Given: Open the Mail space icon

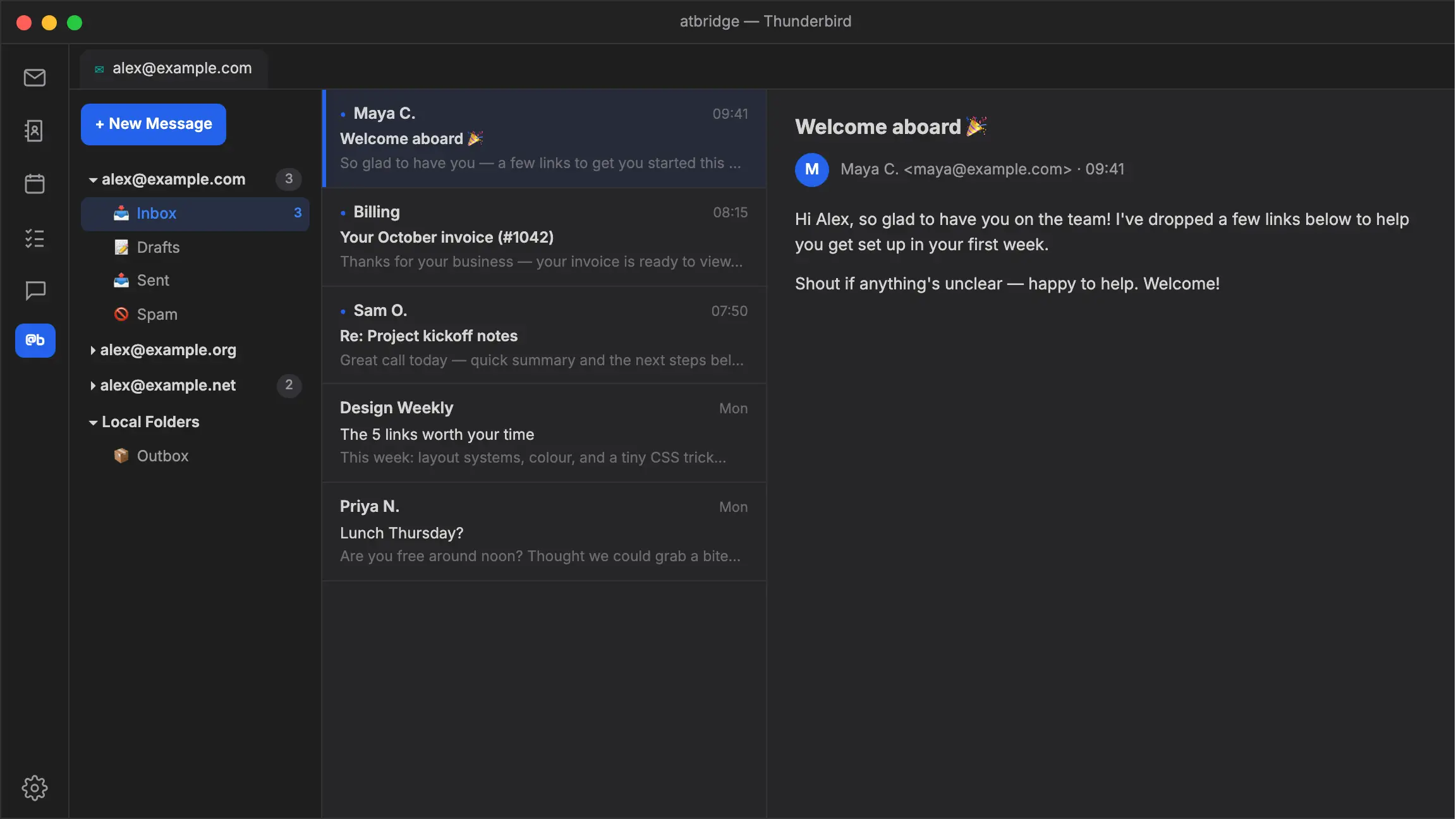Looking at the screenshot, I should click(35, 78).
